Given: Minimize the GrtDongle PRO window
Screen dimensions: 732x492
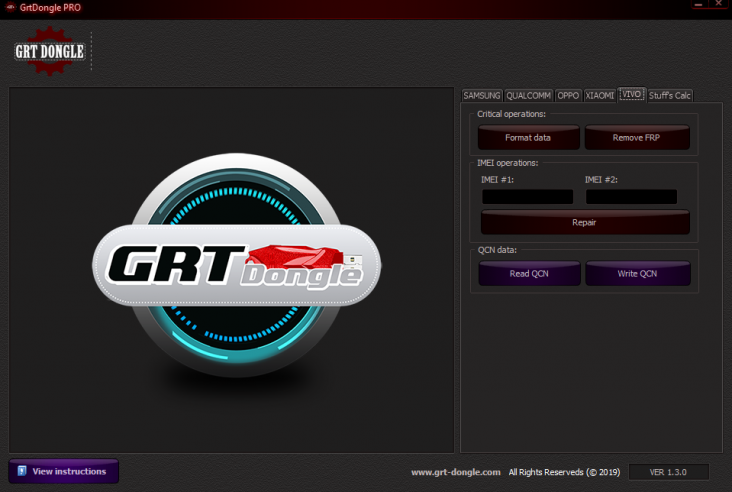Looking at the screenshot, I should (x=698, y=4).
